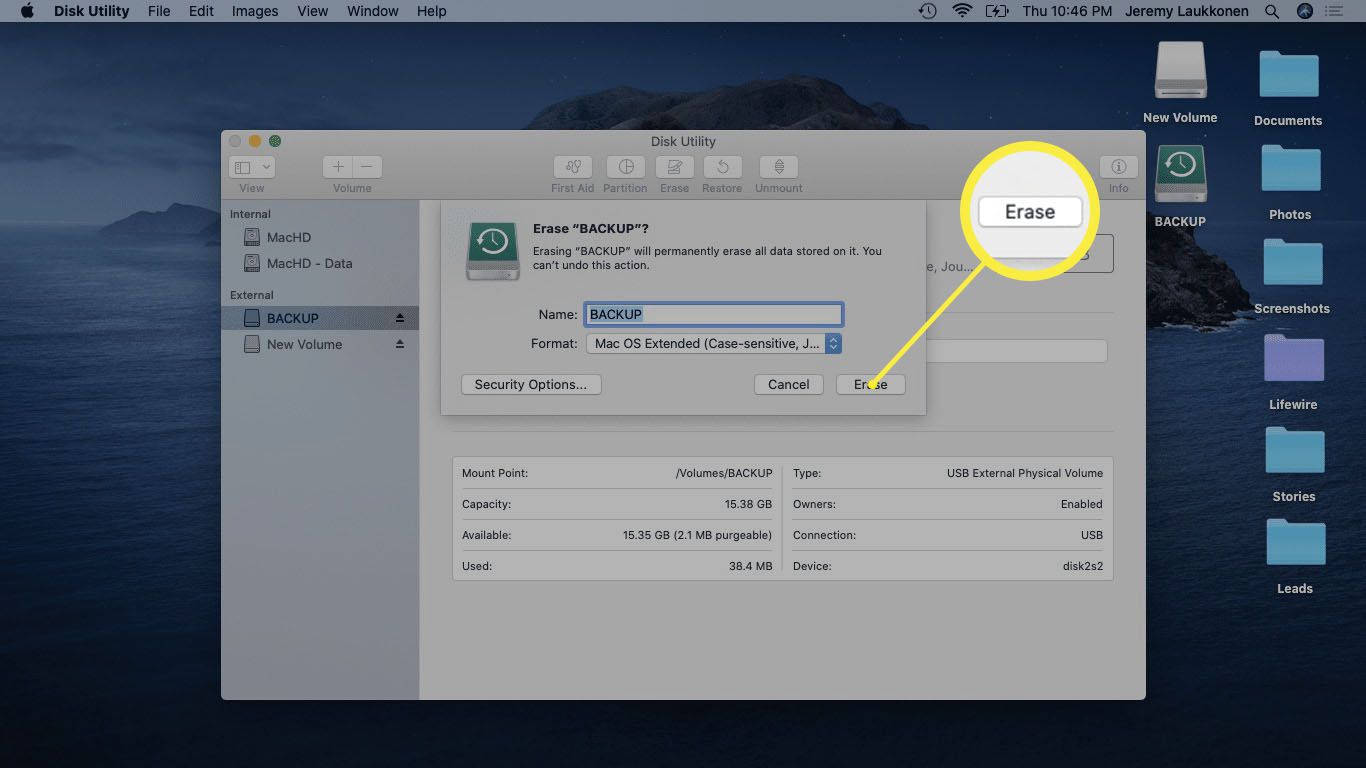1366x768 pixels.
Task: Eject New Volume in the sidebar
Action: tap(400, 344)
